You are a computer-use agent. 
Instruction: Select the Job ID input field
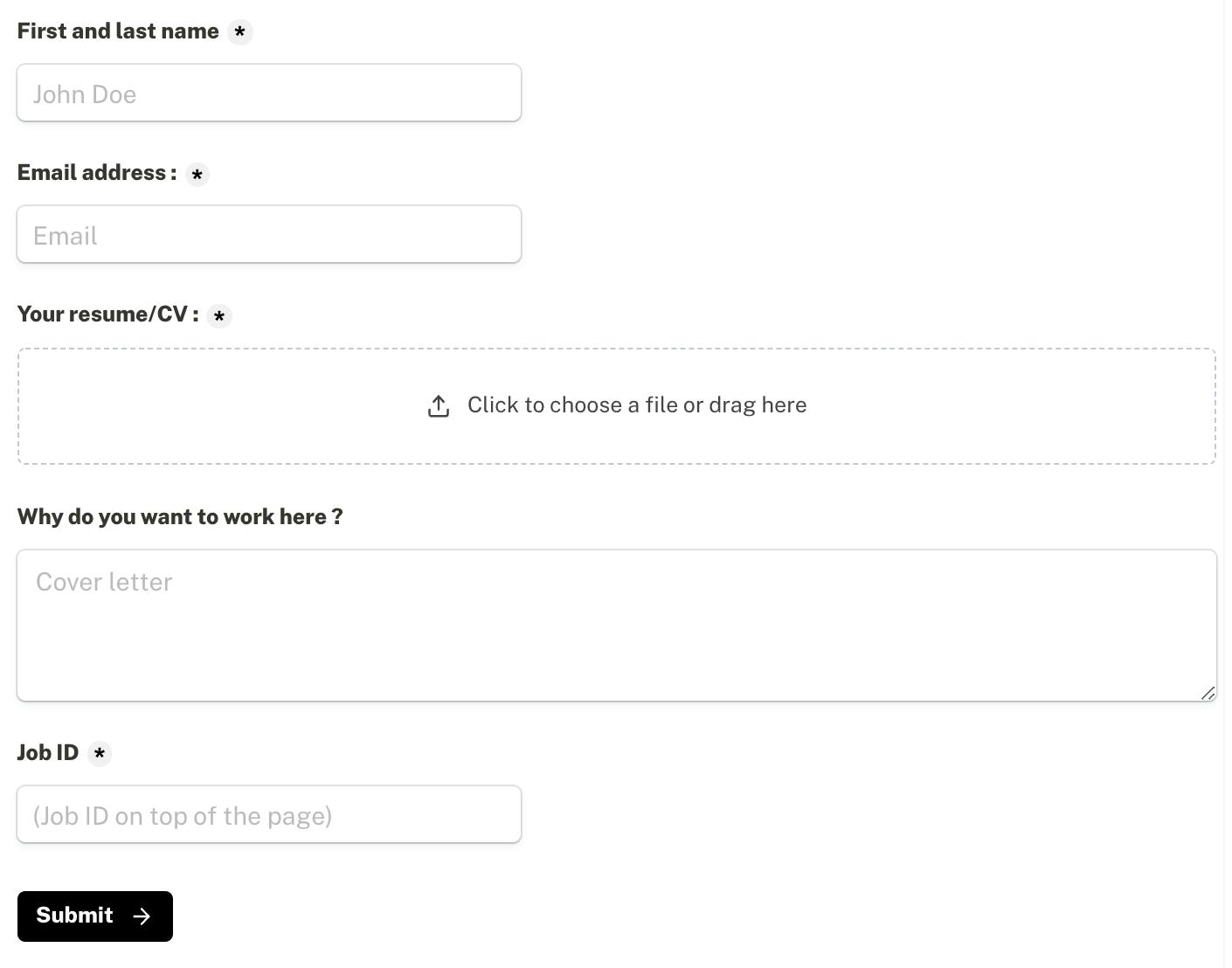[x=269, y=815]
